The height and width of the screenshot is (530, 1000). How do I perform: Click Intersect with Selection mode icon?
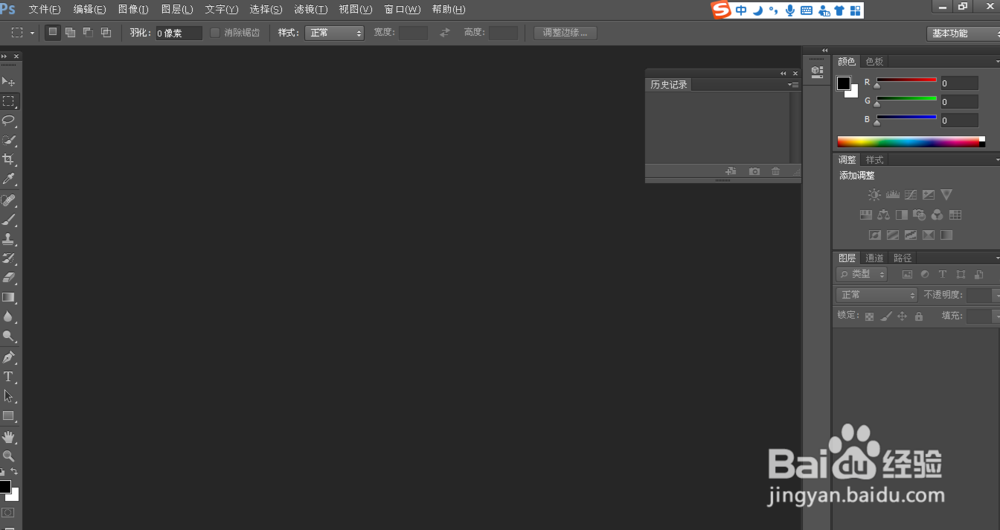tap(106, 32)
